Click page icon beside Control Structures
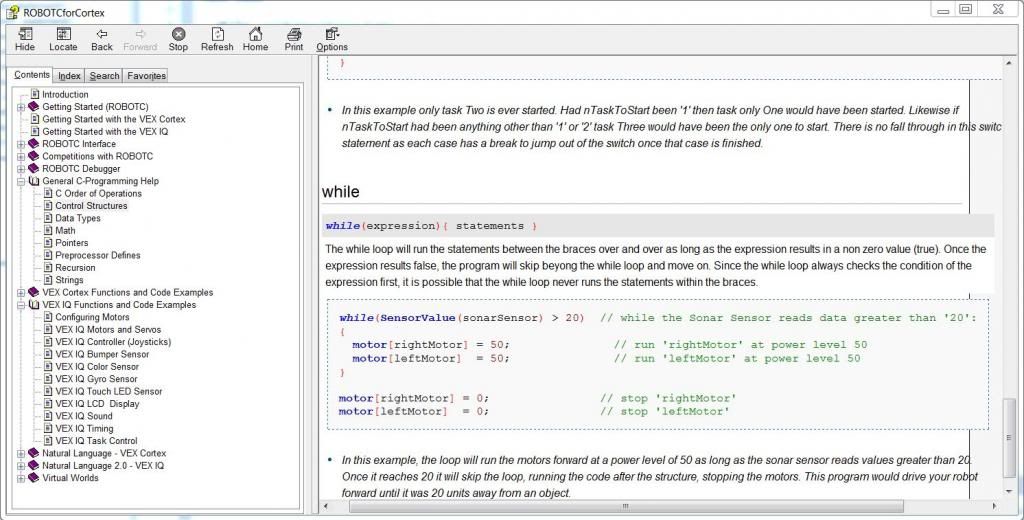Screen dimensions: 1024x520 48,206
